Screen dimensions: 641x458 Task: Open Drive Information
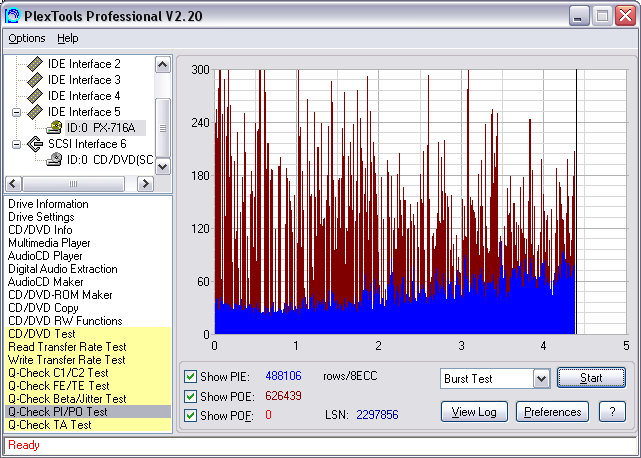48,204
